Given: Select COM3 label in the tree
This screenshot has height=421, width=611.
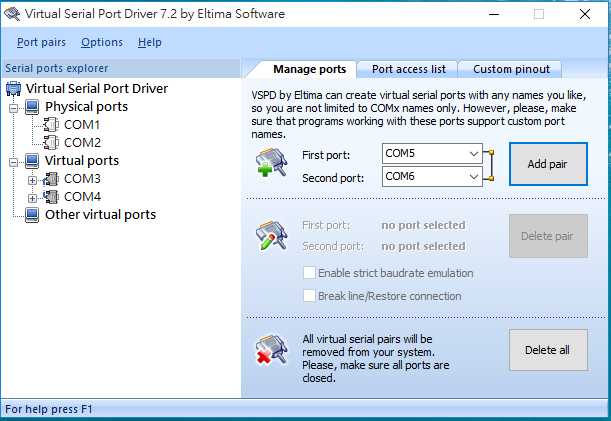Looking at the screenshot, I should [x=82, y=179].
